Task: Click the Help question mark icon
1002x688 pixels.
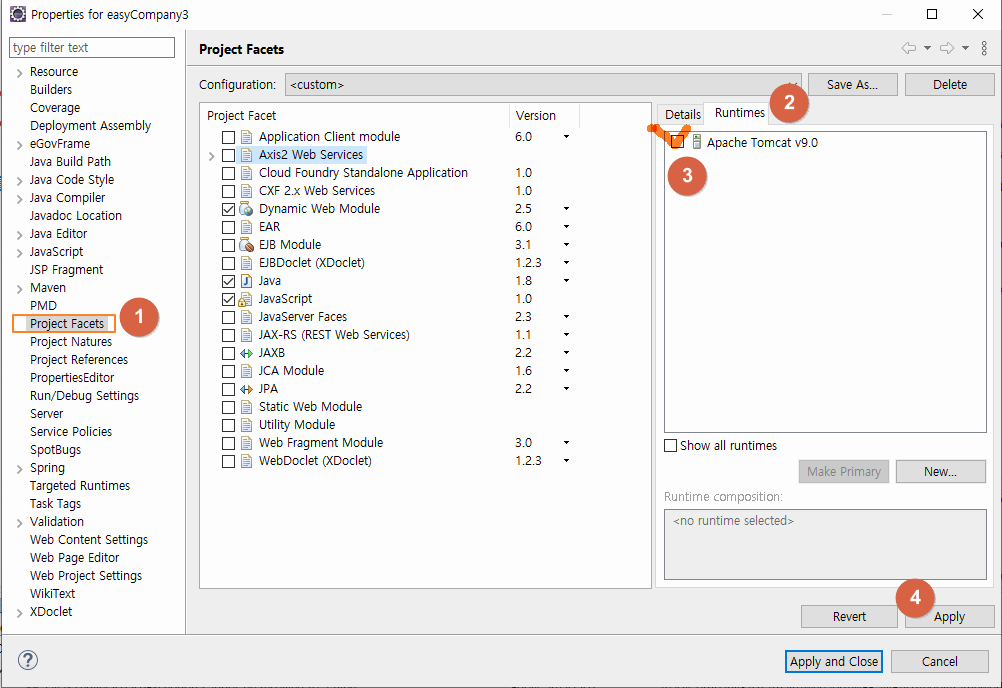Action: coord(28,660)
